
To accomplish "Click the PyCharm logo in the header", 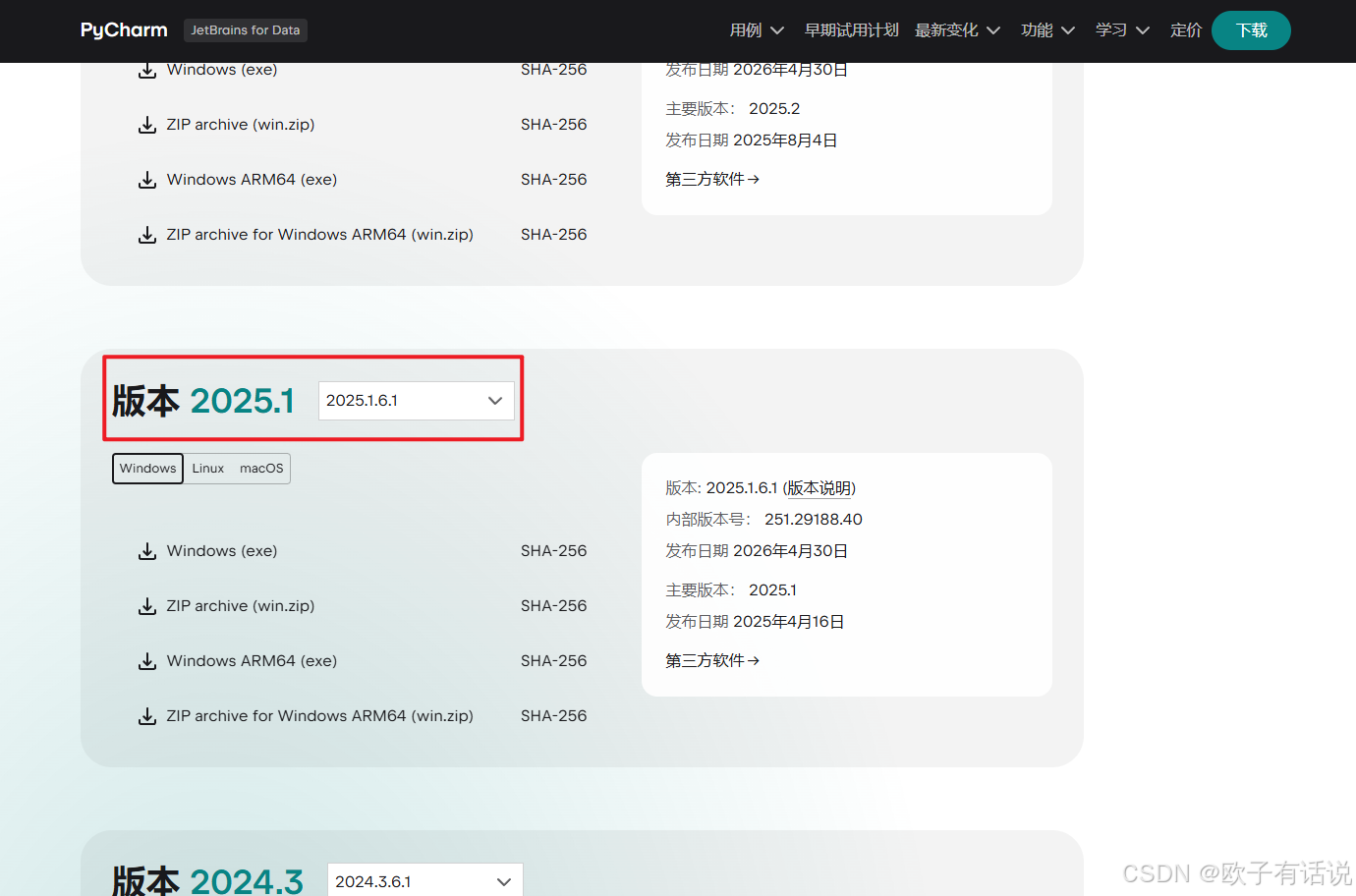I will coord(124,30).
